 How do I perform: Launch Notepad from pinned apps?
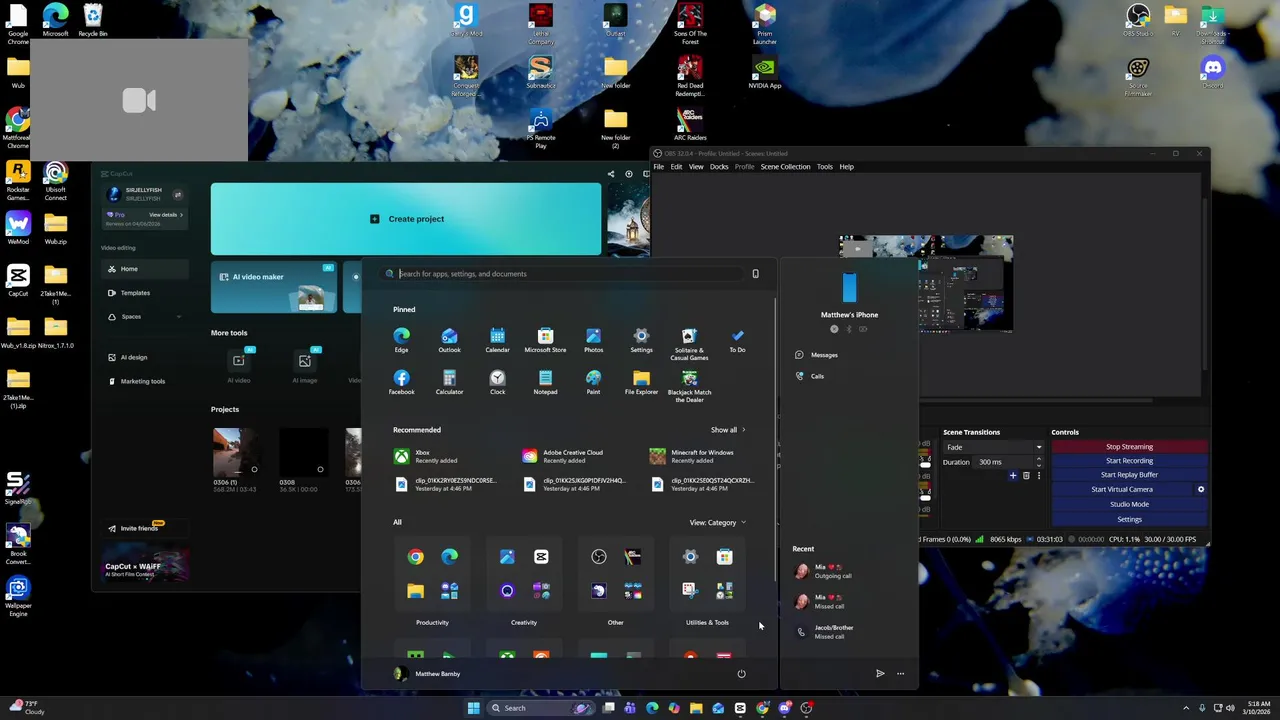545,382
